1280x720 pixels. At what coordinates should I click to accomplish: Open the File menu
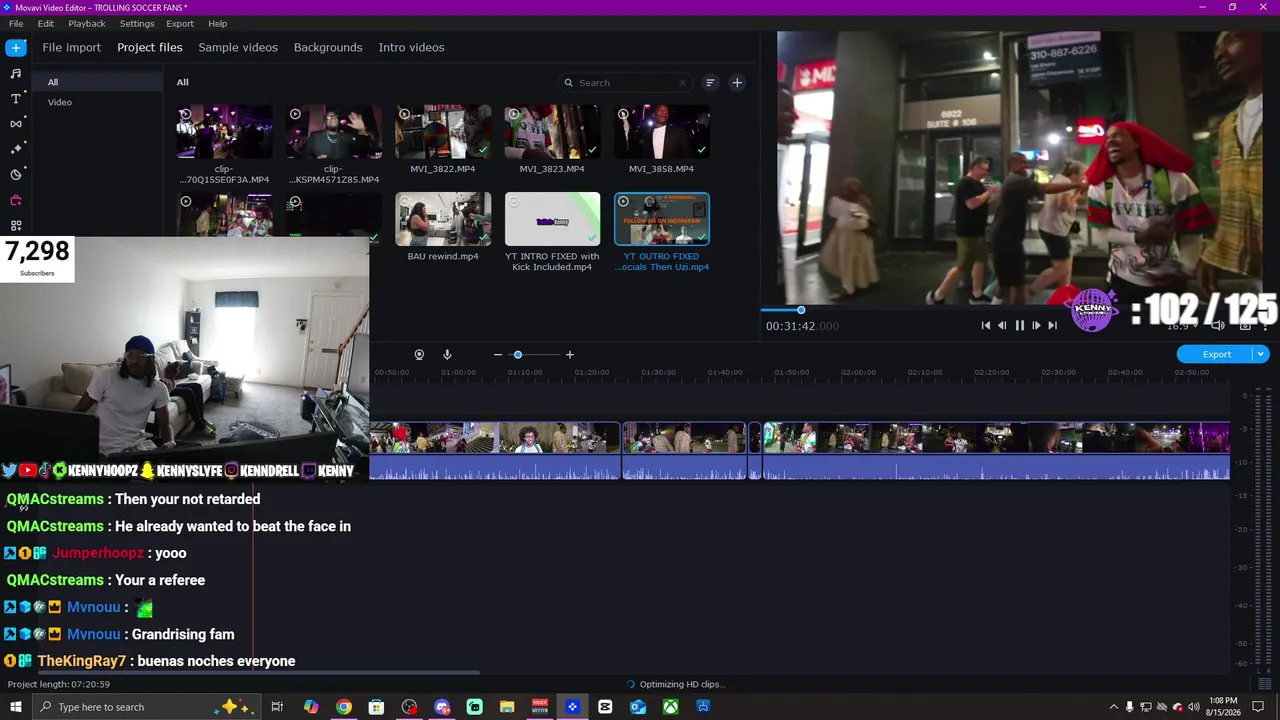(x=16, y=23)
